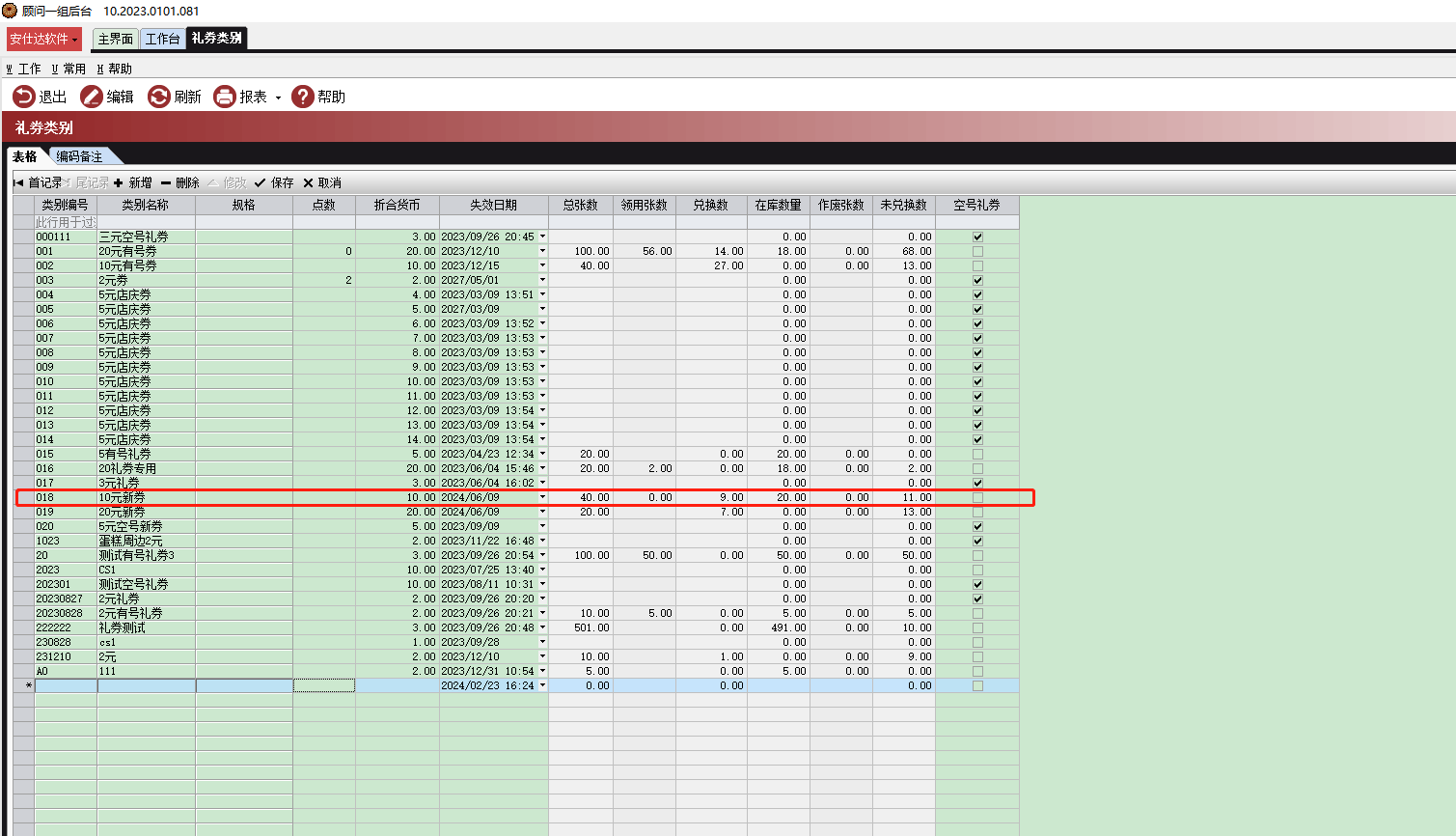Open the 安仕达软件 dropdown button
Viewport: 1456px width, 836px height.
click(x=44, y=39)
